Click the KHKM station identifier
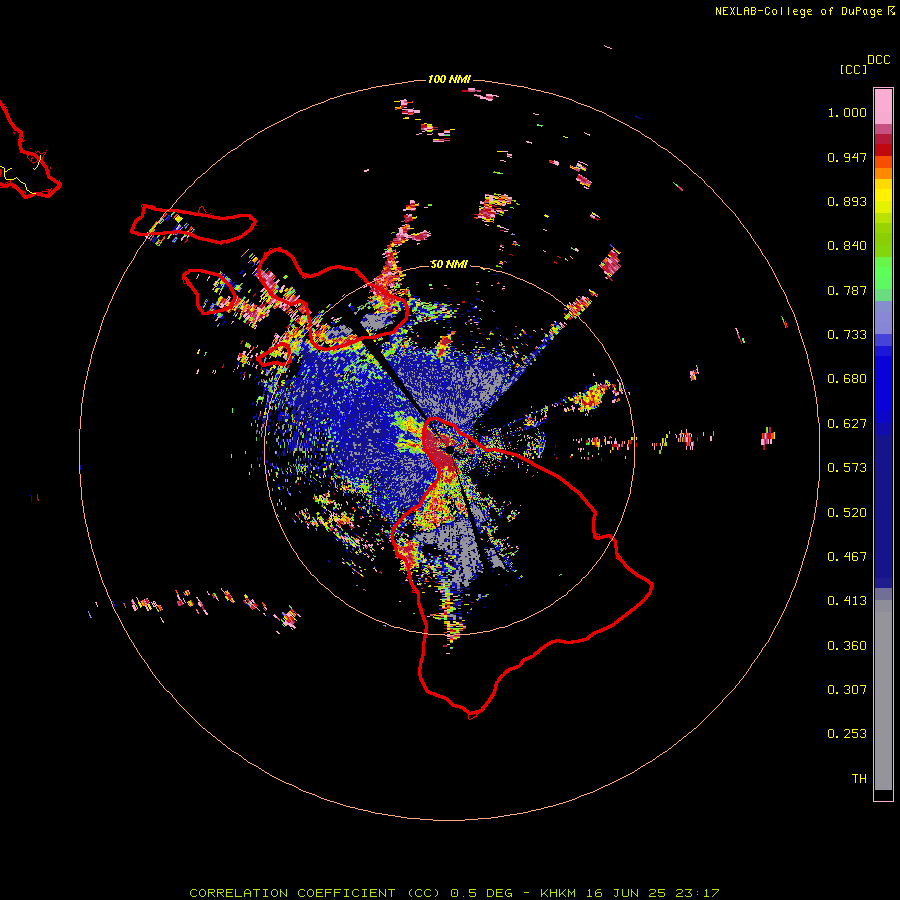Viewport: 900px width, 900px height. [559, 893]
